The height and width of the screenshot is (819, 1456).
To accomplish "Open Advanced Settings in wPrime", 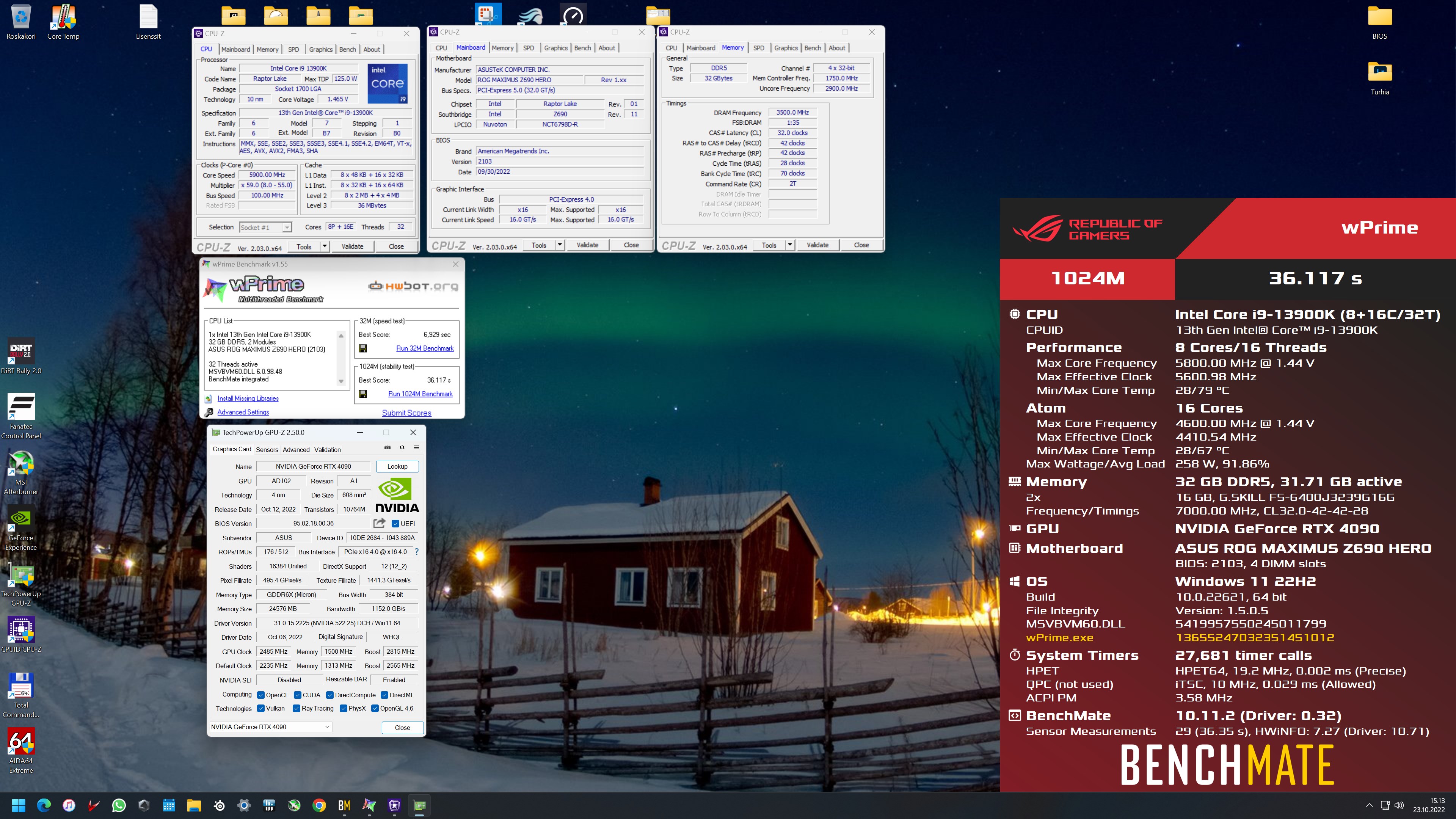I will (x=243, y=412).
